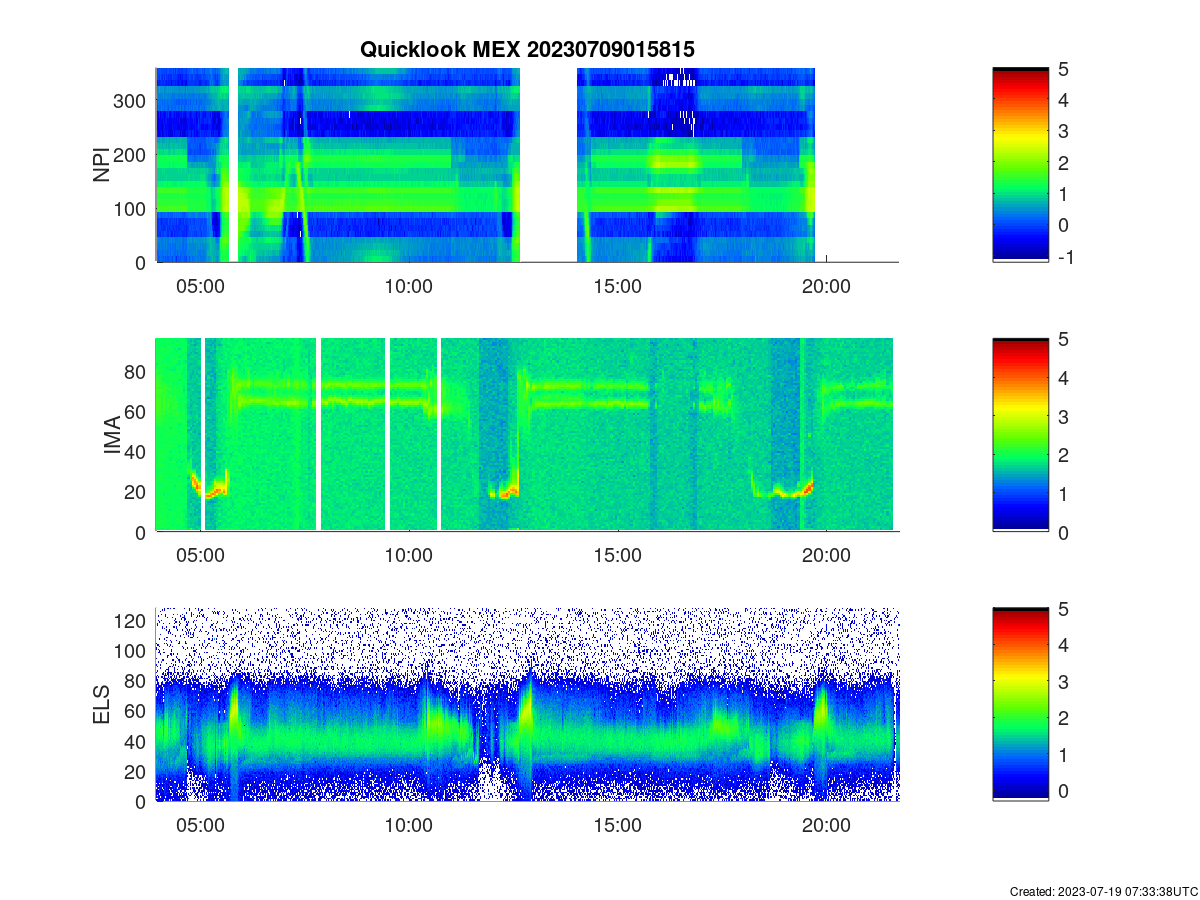Click the 5 label on NPI colorbar
The width and height of the screenshot is (1200, 900).
[x=1065, y=69]
